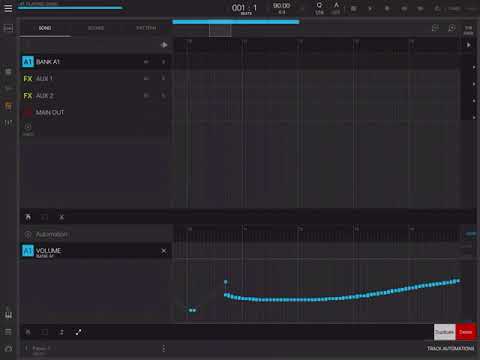Select the AUX 2 FX track

[x=96, y=96]
